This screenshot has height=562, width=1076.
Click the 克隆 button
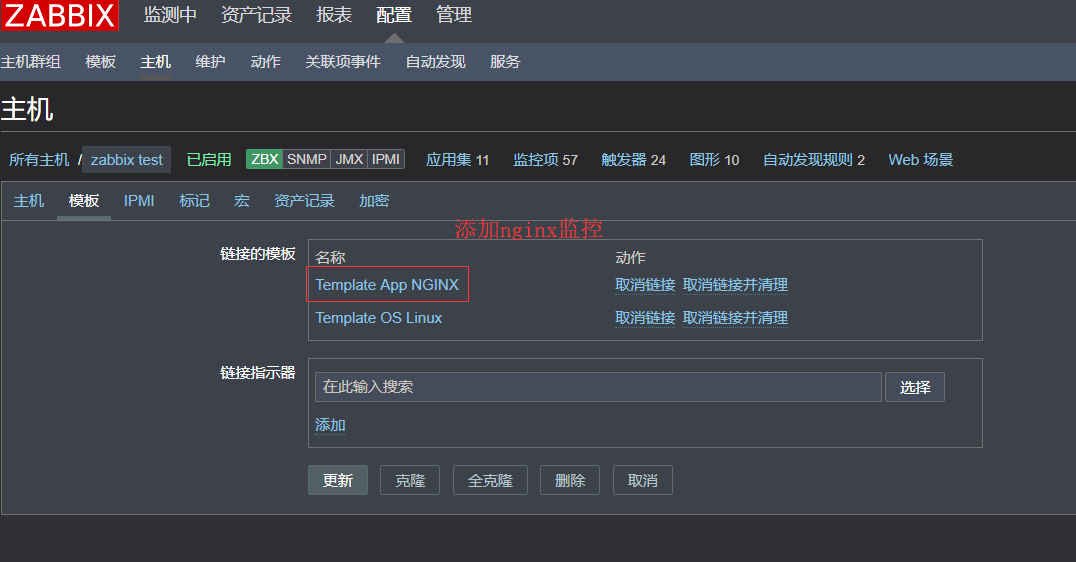click(x=410, y=480)
